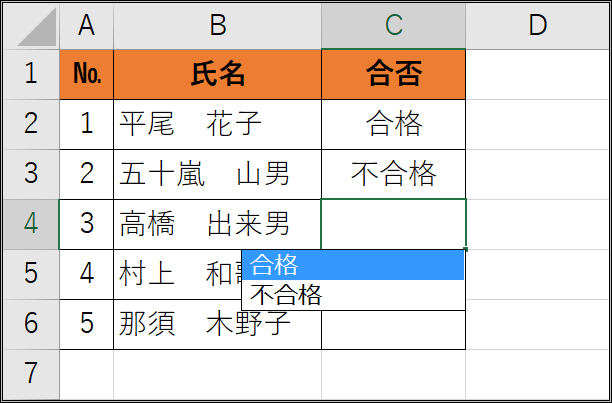Image resolution: width=612 pixels, height=403 pixels.
Task: Select cell containing 平尾 花子
Action: (217, 124)
